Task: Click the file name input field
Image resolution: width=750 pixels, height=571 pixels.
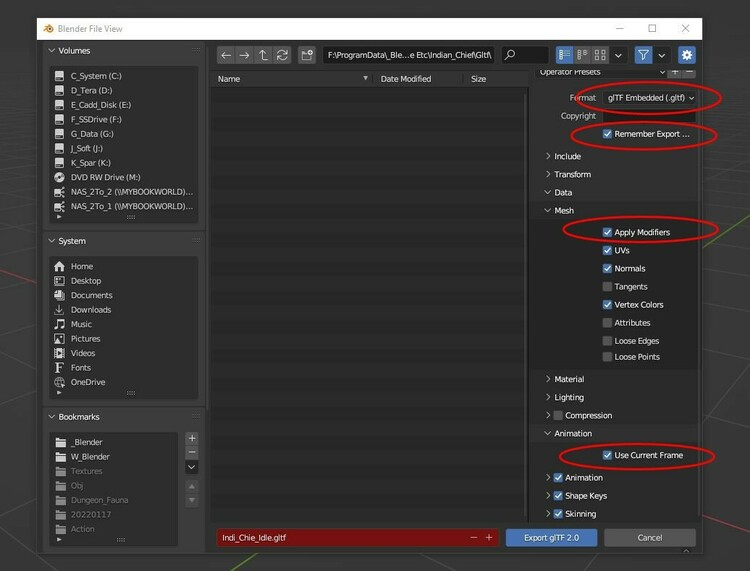Action: coord(342,537)
